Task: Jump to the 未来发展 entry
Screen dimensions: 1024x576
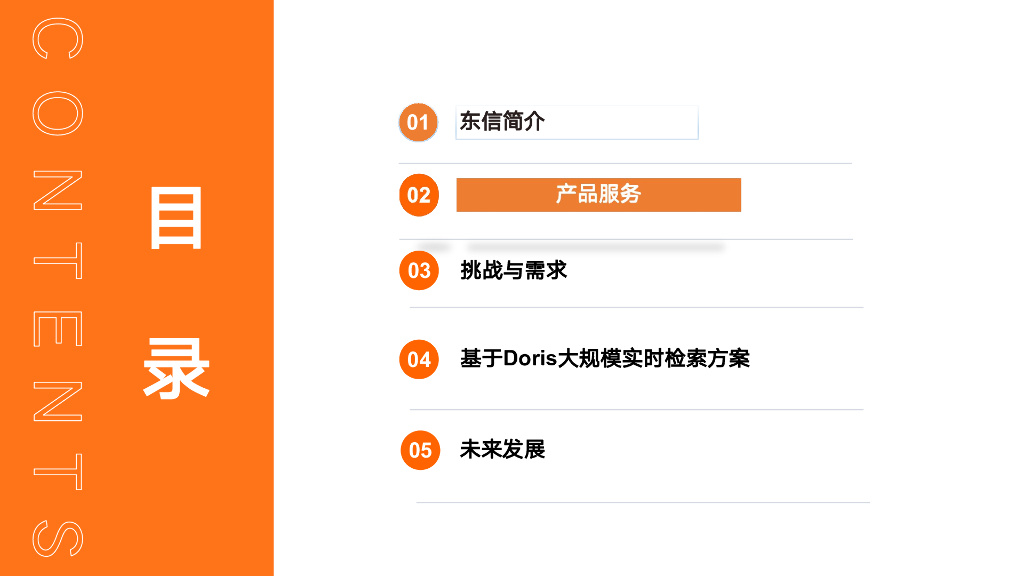Action: coord(502,450)
